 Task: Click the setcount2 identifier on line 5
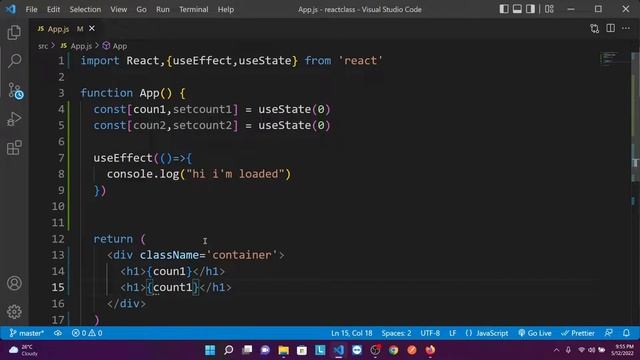click(202, 125)
